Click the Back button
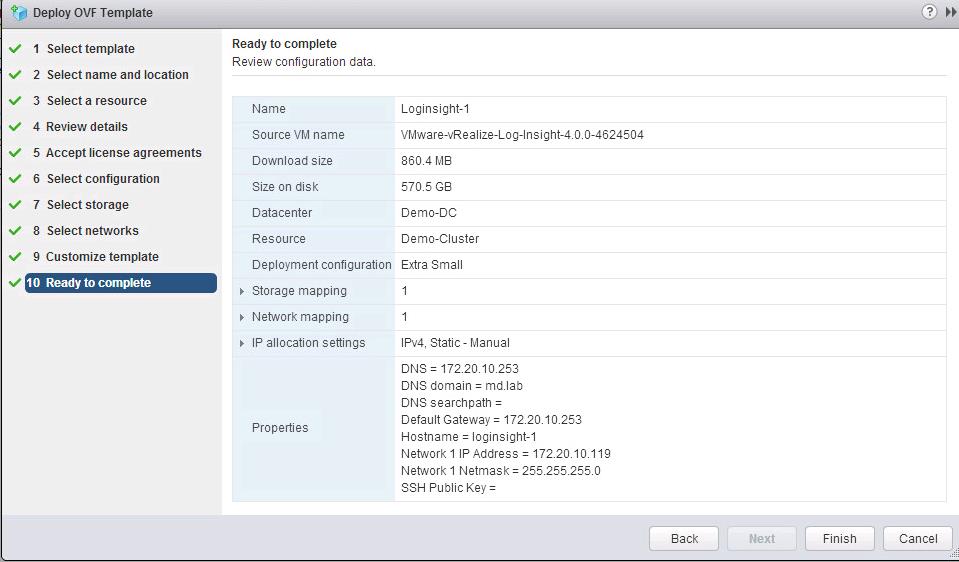Screen dimensions: 959x562 (684, 538)
